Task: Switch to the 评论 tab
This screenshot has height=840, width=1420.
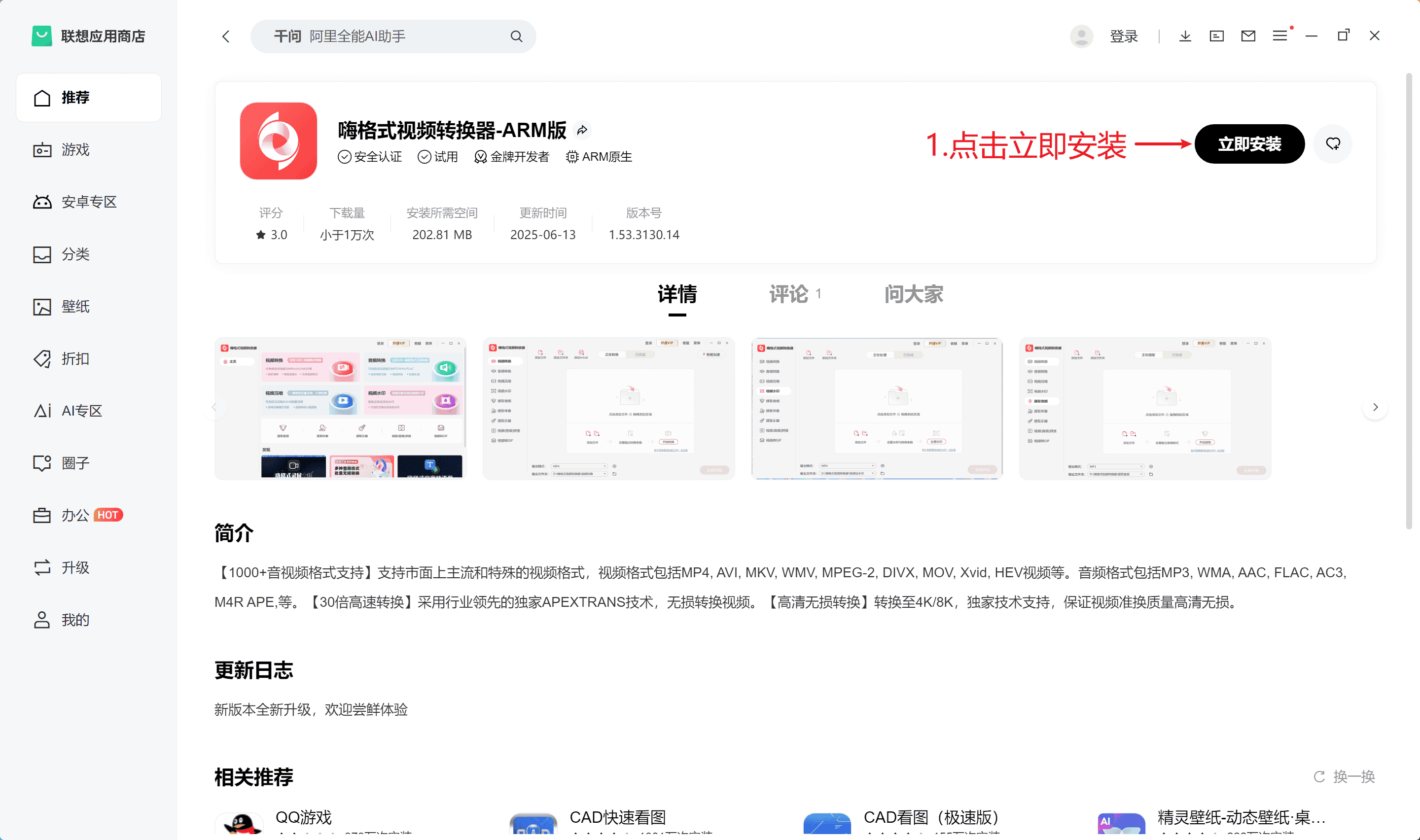Action: pos(795,294)
